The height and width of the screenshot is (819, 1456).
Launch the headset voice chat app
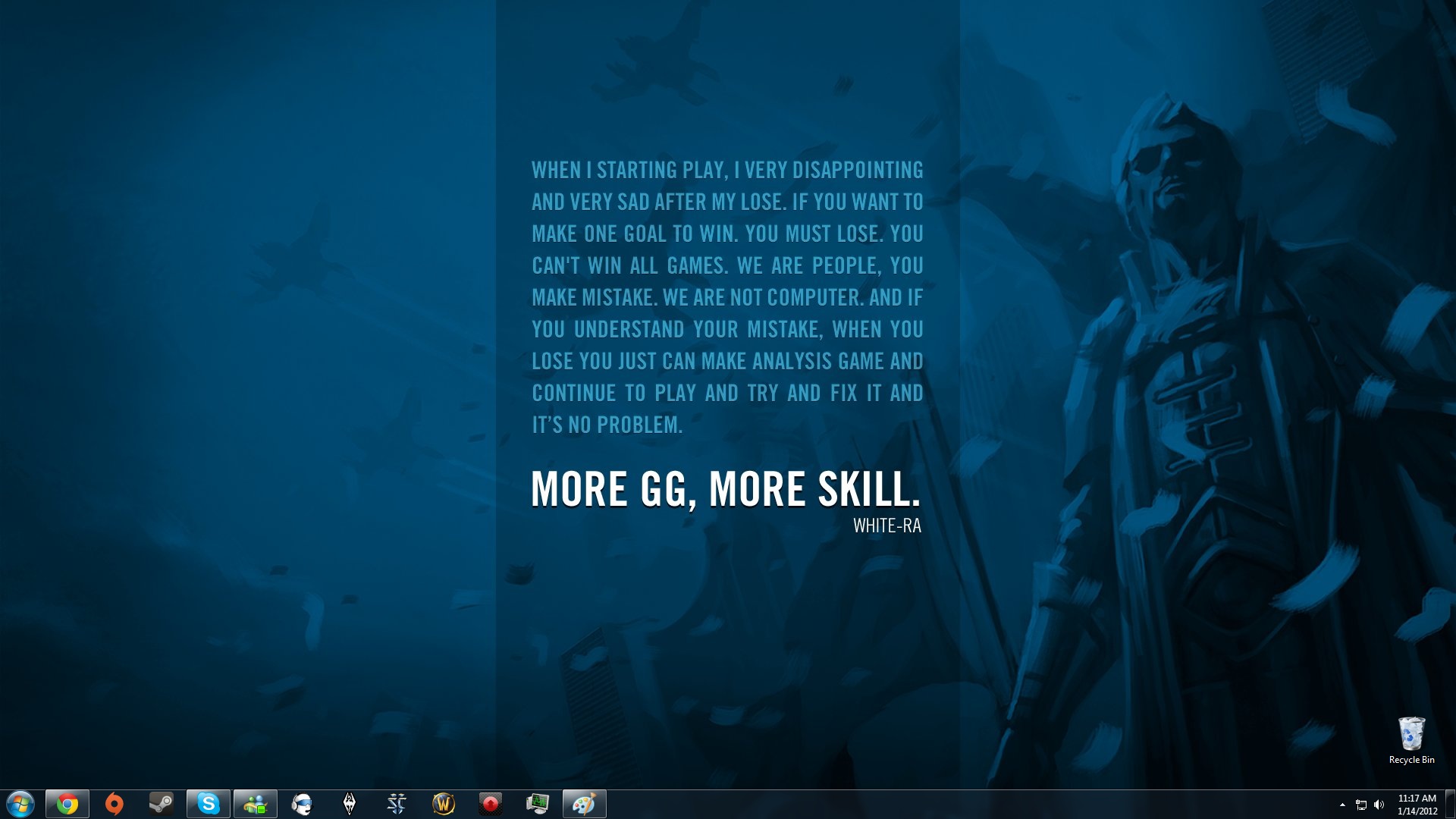coord(303,804)
